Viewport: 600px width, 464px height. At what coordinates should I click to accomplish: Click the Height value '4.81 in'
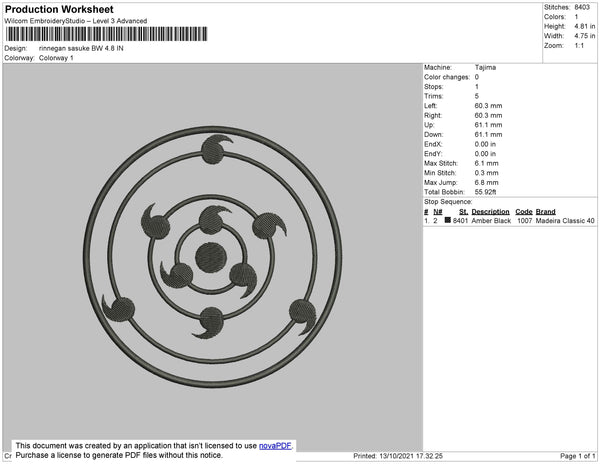point(585,26)
